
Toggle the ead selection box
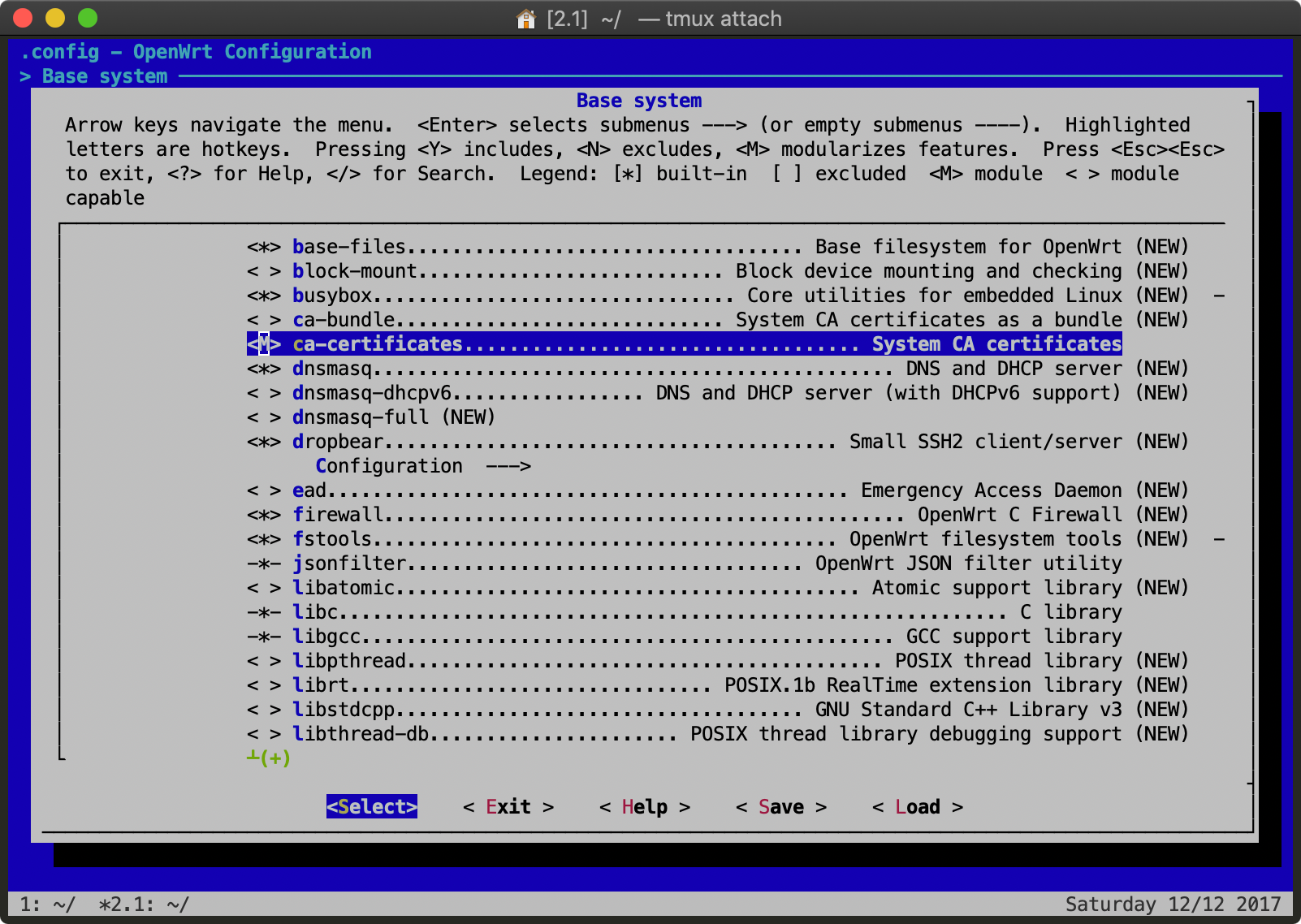[x=264, y=490]
